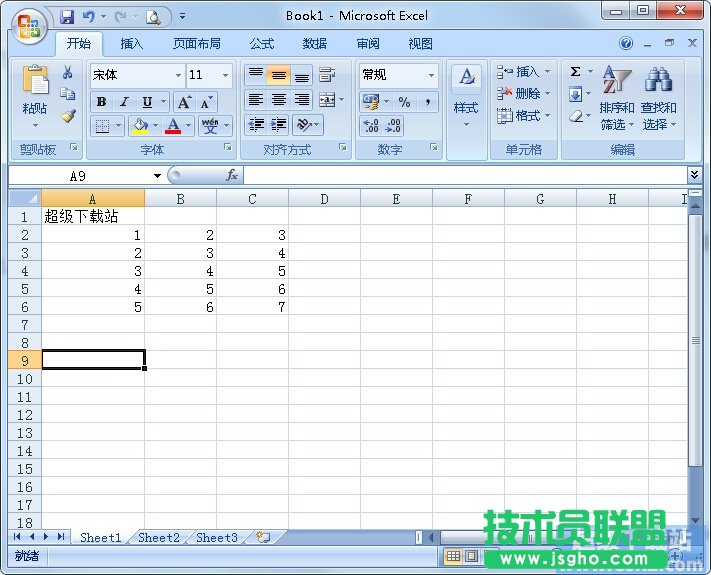The image size is (711, 575).
Task: Merge and center cells
Action: click(x=327, y=100)
